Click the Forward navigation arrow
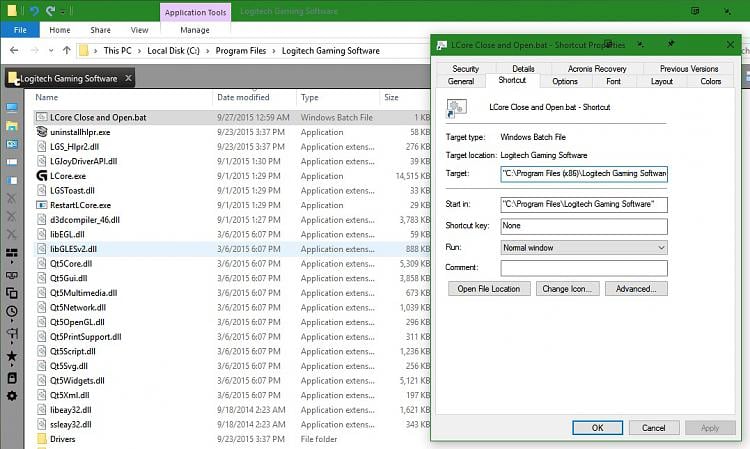This screenshot has height=449, width=750. click(x=34, y=50)
